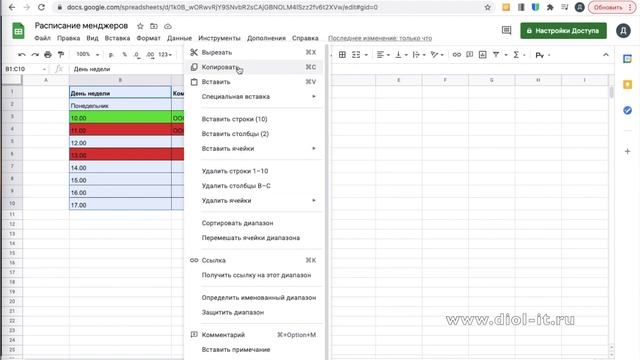Open Google Tasks side panel
Image resolution: width=640 pixels, height=360 pixels.
click(x=627, y=110)
